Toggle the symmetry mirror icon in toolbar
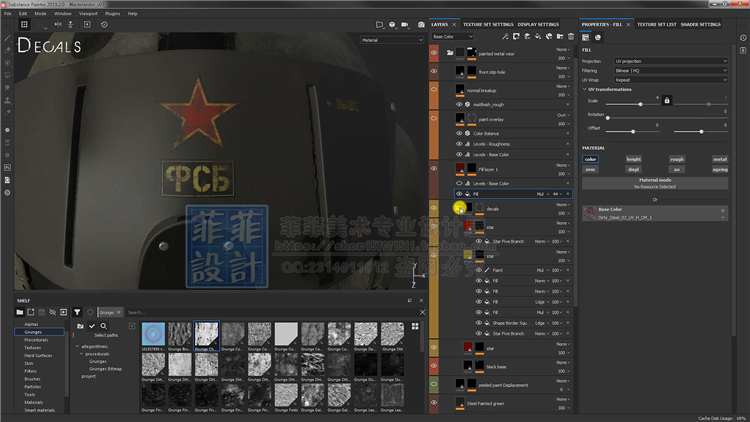 tap(58, 24)
